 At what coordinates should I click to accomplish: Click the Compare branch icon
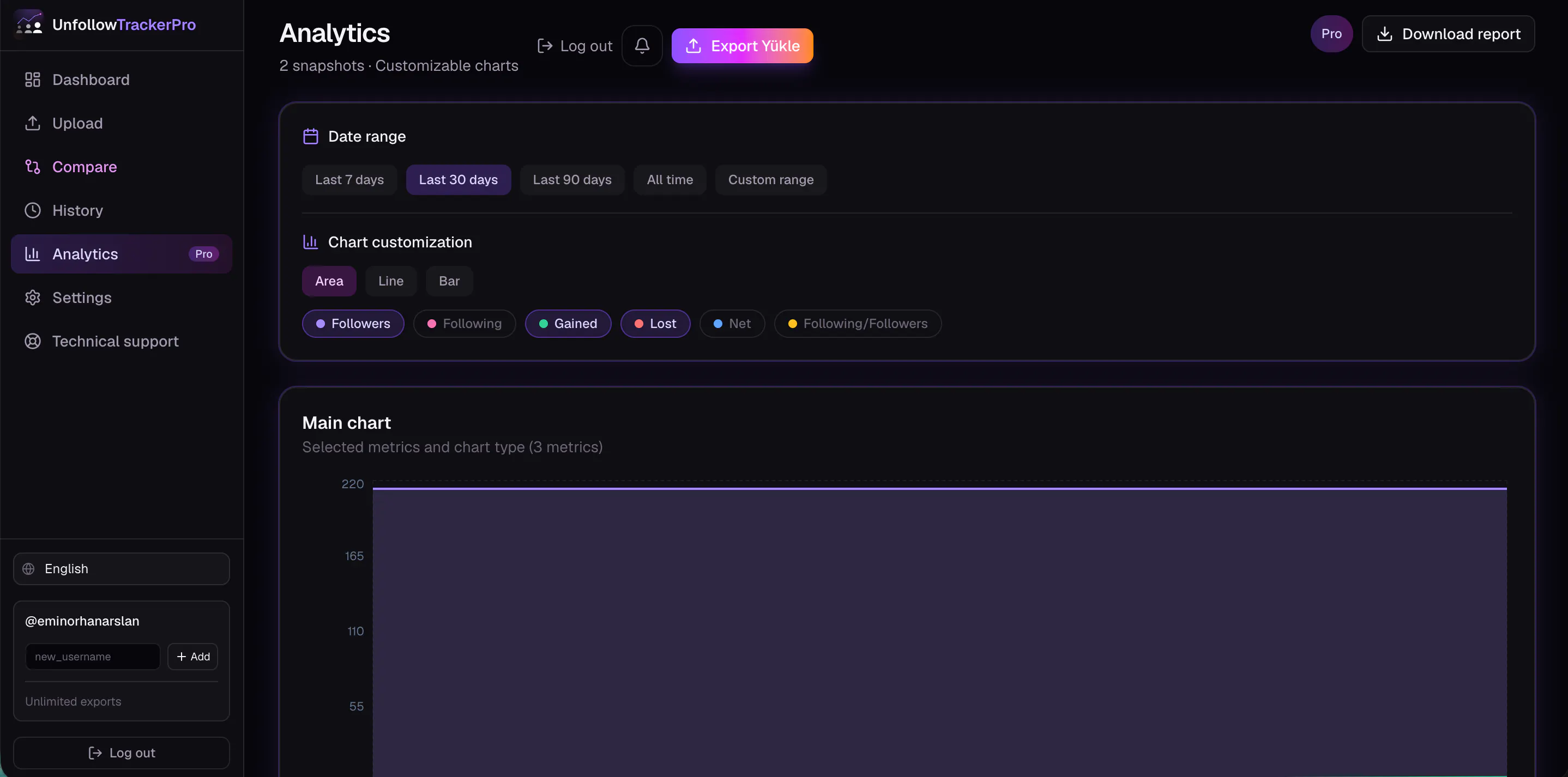click(32, 167)
